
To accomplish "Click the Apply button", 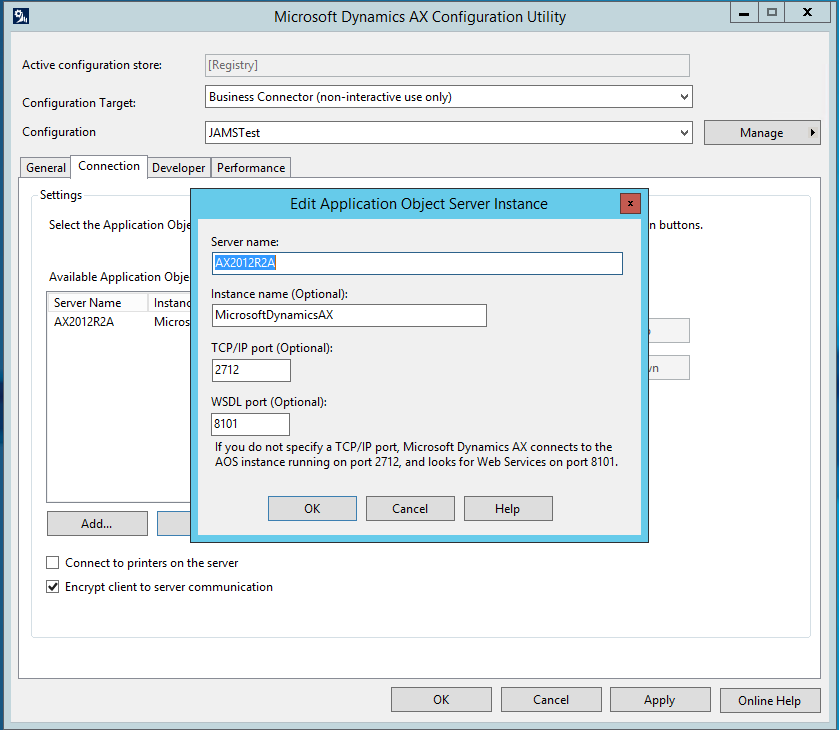I will (x=659, y=700).
